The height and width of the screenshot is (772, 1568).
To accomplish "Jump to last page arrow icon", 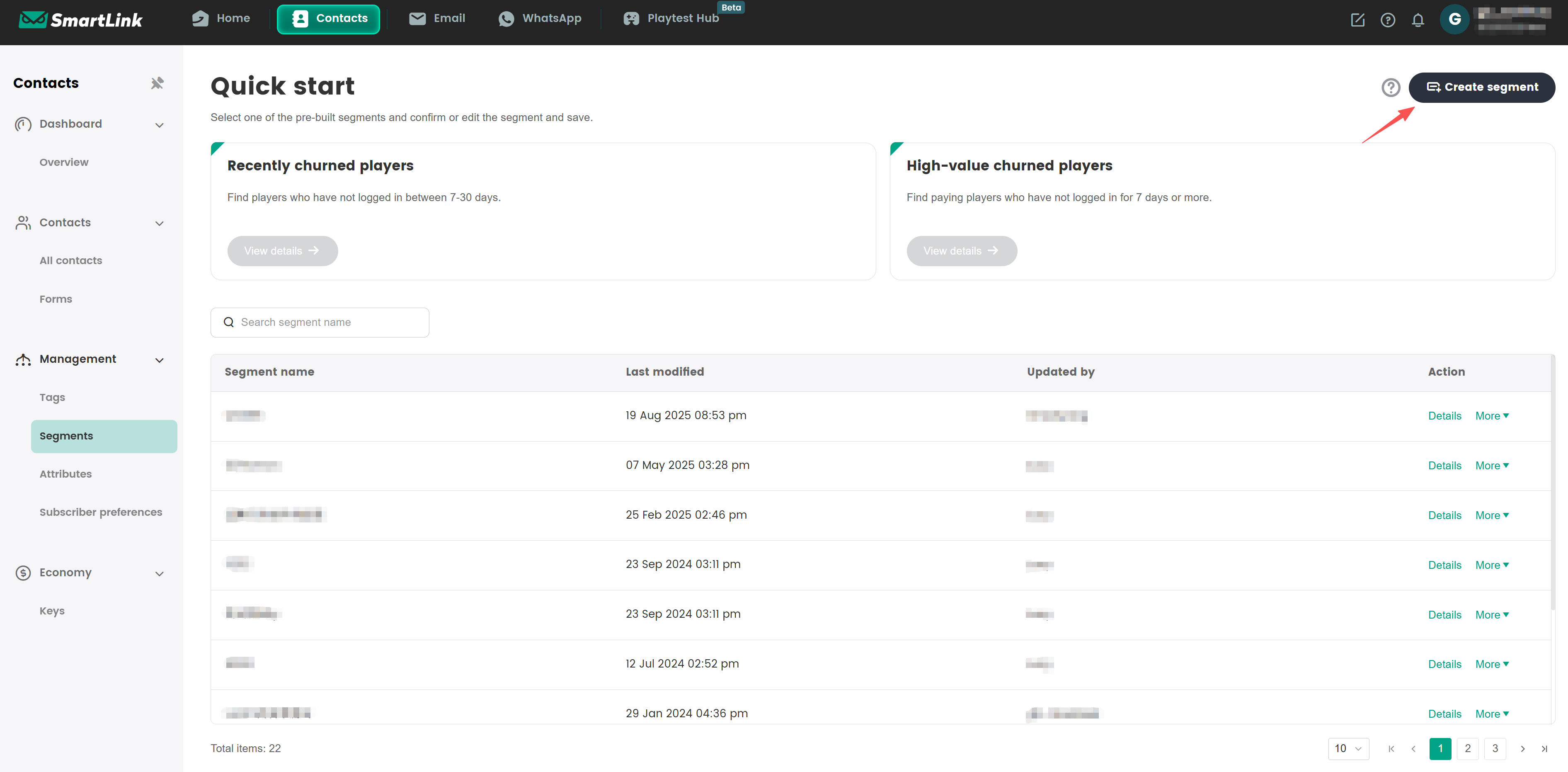I will pos(1544,748).
